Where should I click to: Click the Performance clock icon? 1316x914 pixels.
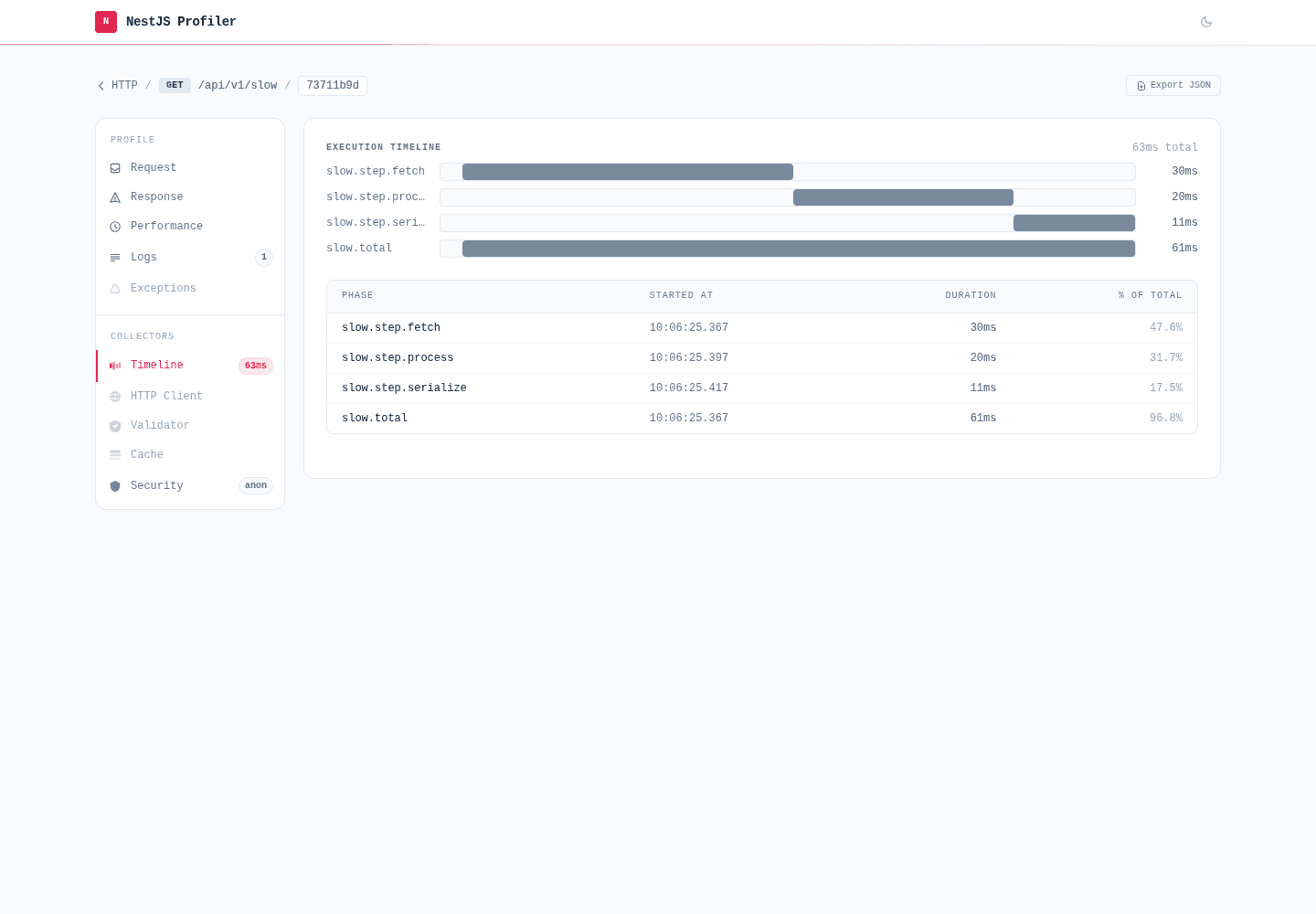coord(115,227)
